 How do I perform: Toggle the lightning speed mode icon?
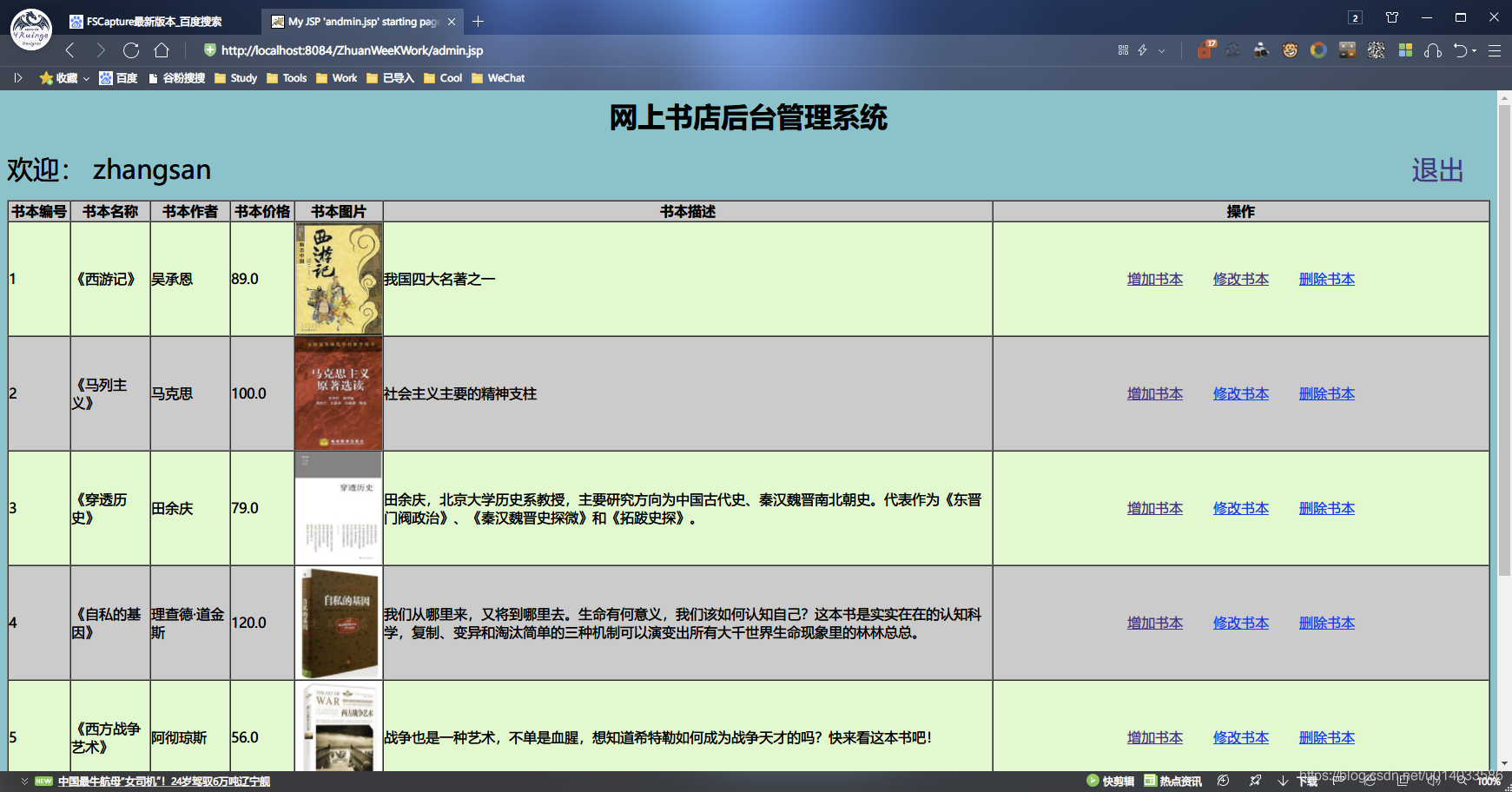(x=1143, y=50)
